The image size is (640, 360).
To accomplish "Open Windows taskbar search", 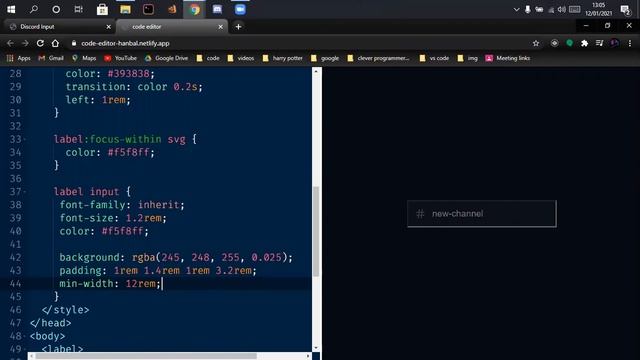I will [x=34, y=9].
